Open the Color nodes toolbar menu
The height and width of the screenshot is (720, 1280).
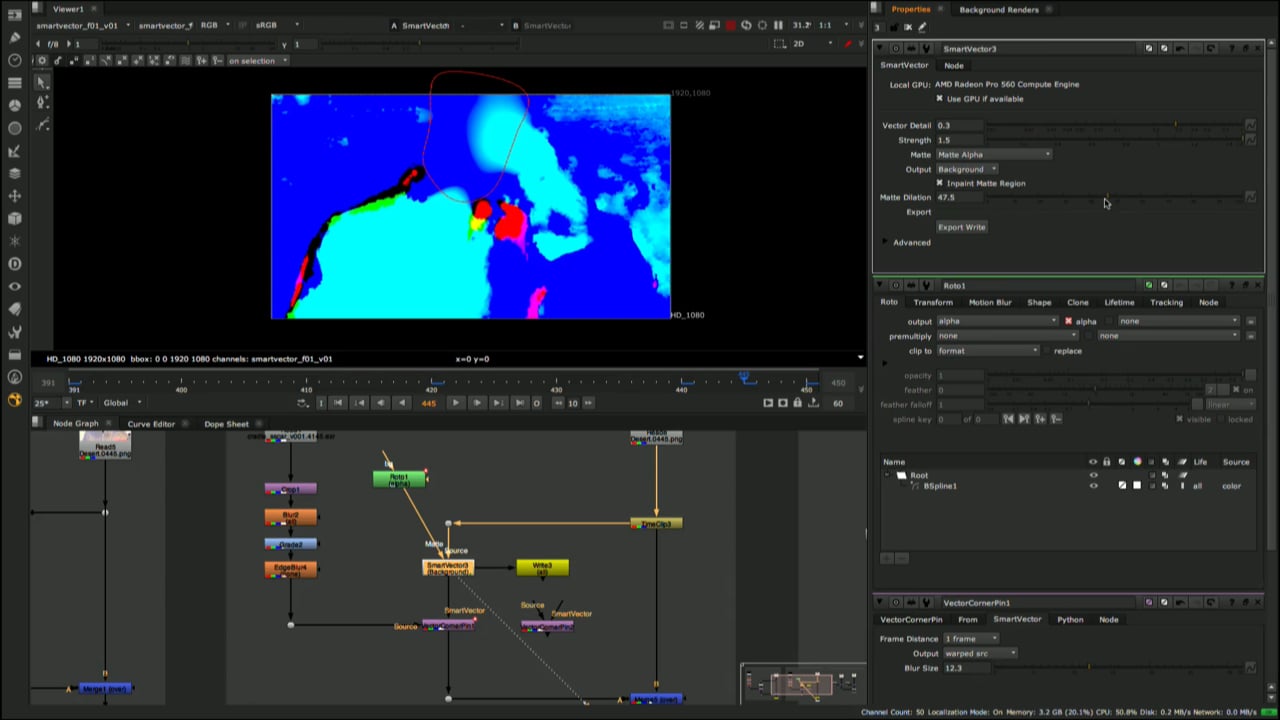click(x=14, y=105)
